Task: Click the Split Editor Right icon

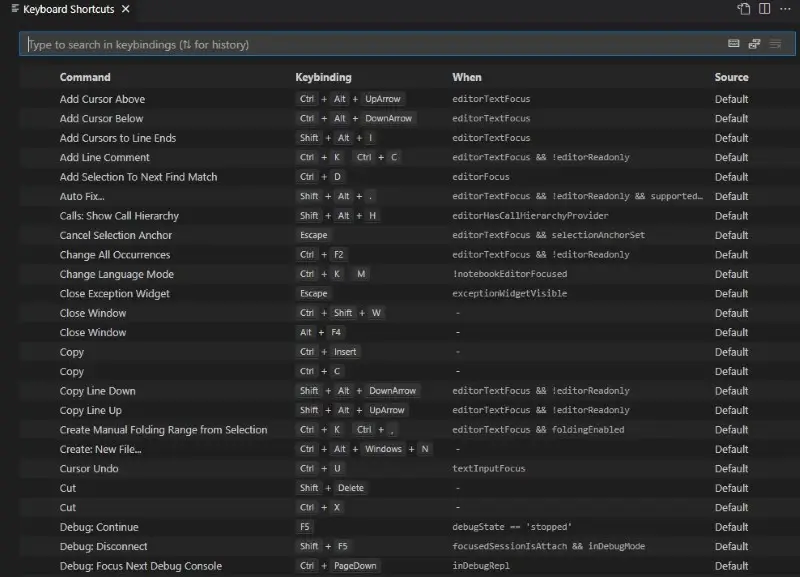Action: click(x=764, y=9)
